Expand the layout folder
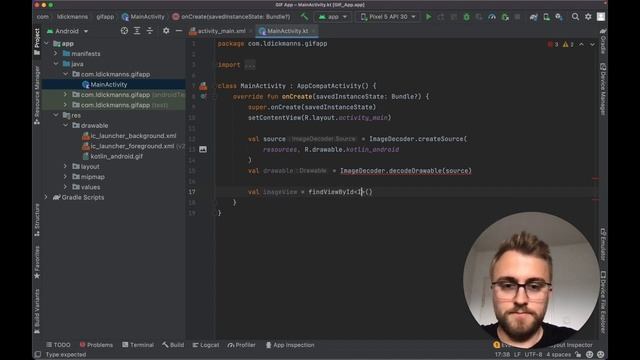Screen dimensions: 640x360 click(65, 167)
